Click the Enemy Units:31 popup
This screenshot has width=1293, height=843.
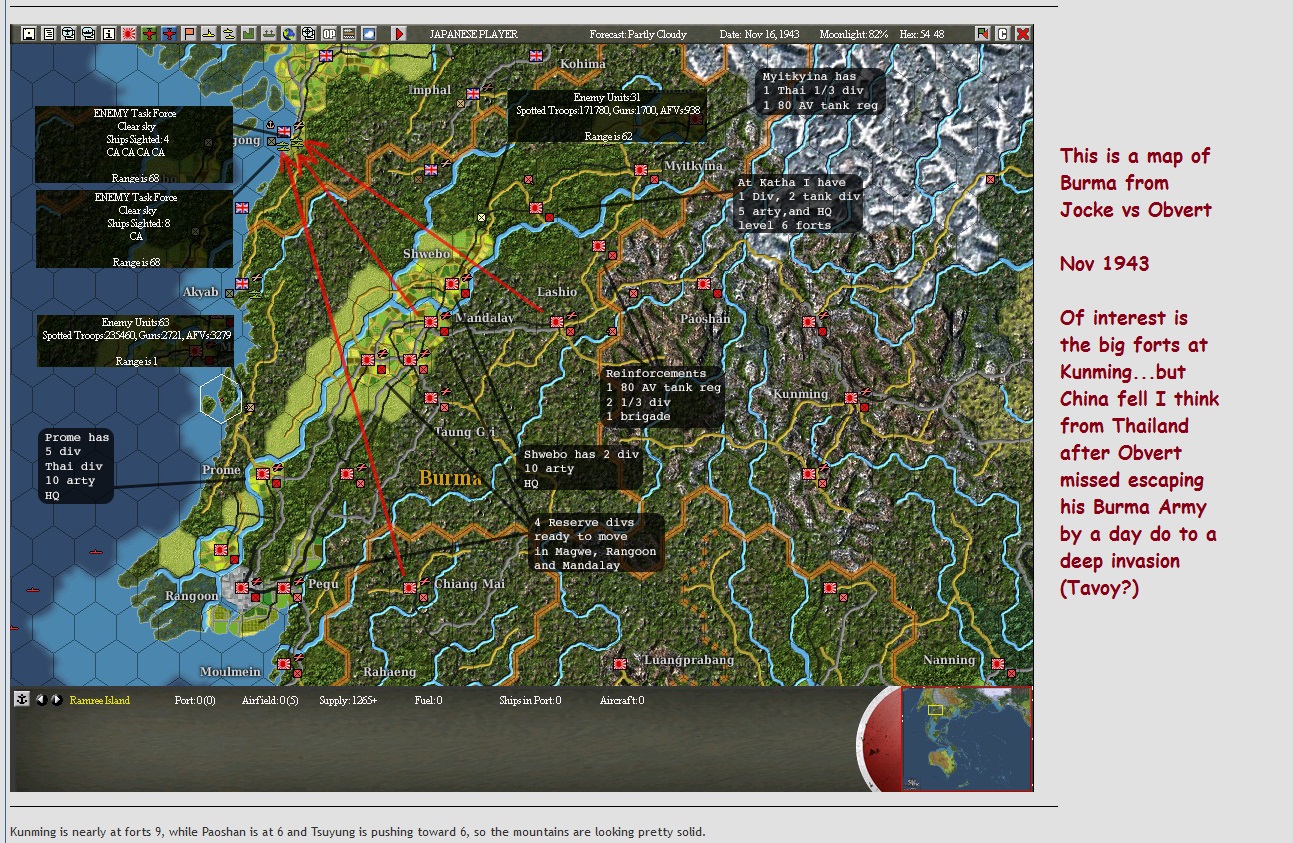pos(608,116)
